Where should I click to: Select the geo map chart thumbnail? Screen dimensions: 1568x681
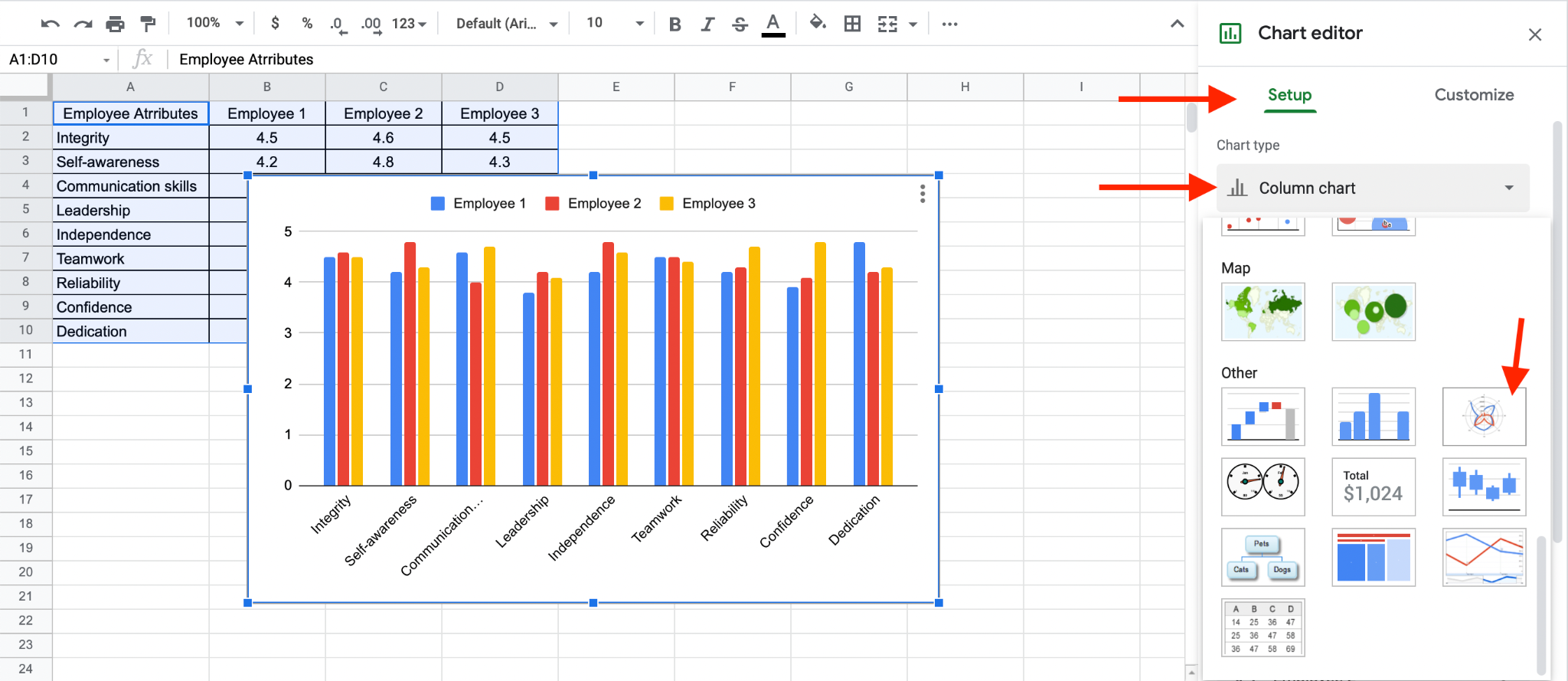click(x=1263, y=311)
